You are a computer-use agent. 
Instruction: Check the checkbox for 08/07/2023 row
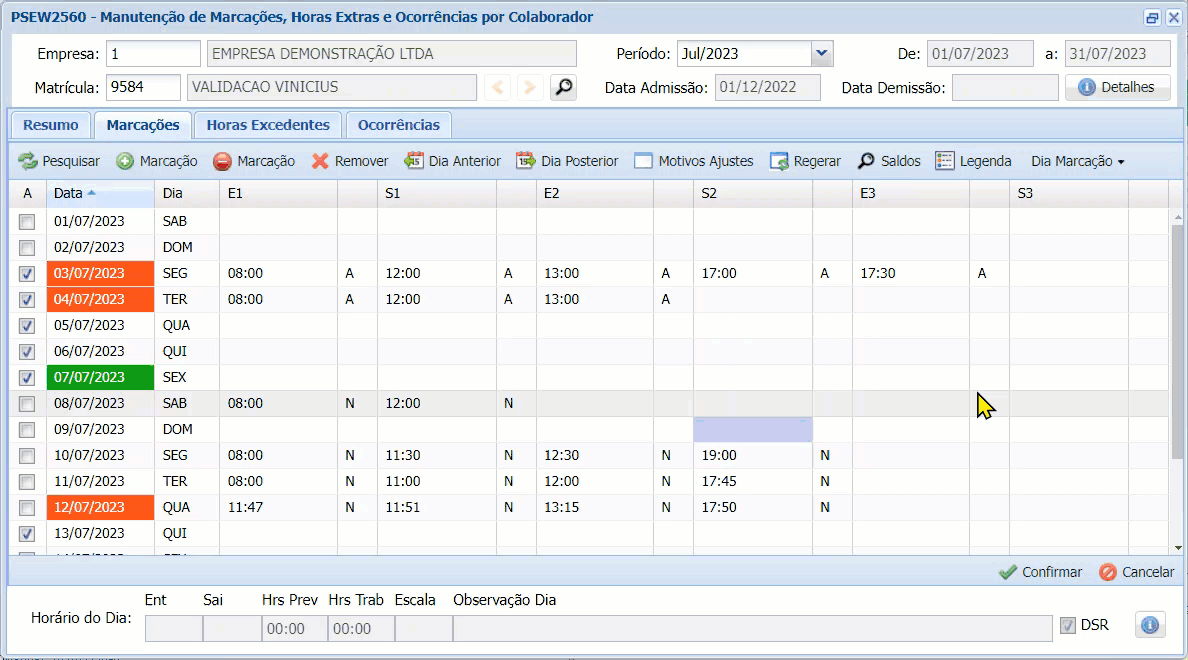click(27, 403)
